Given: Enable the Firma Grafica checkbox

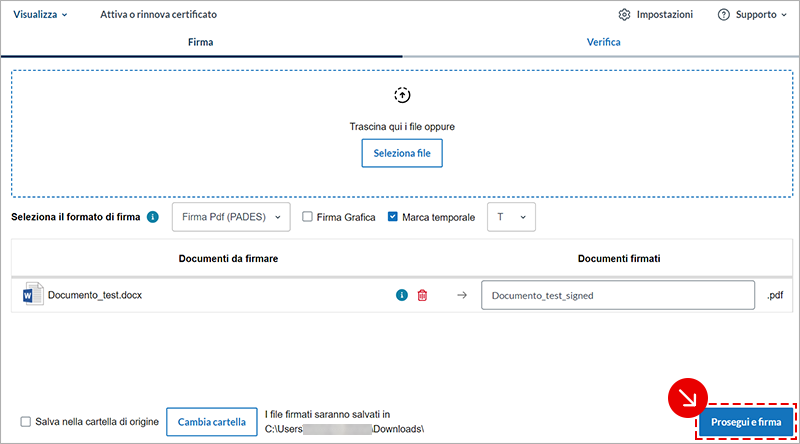Looking at the screenshot, I should (308, 217).
